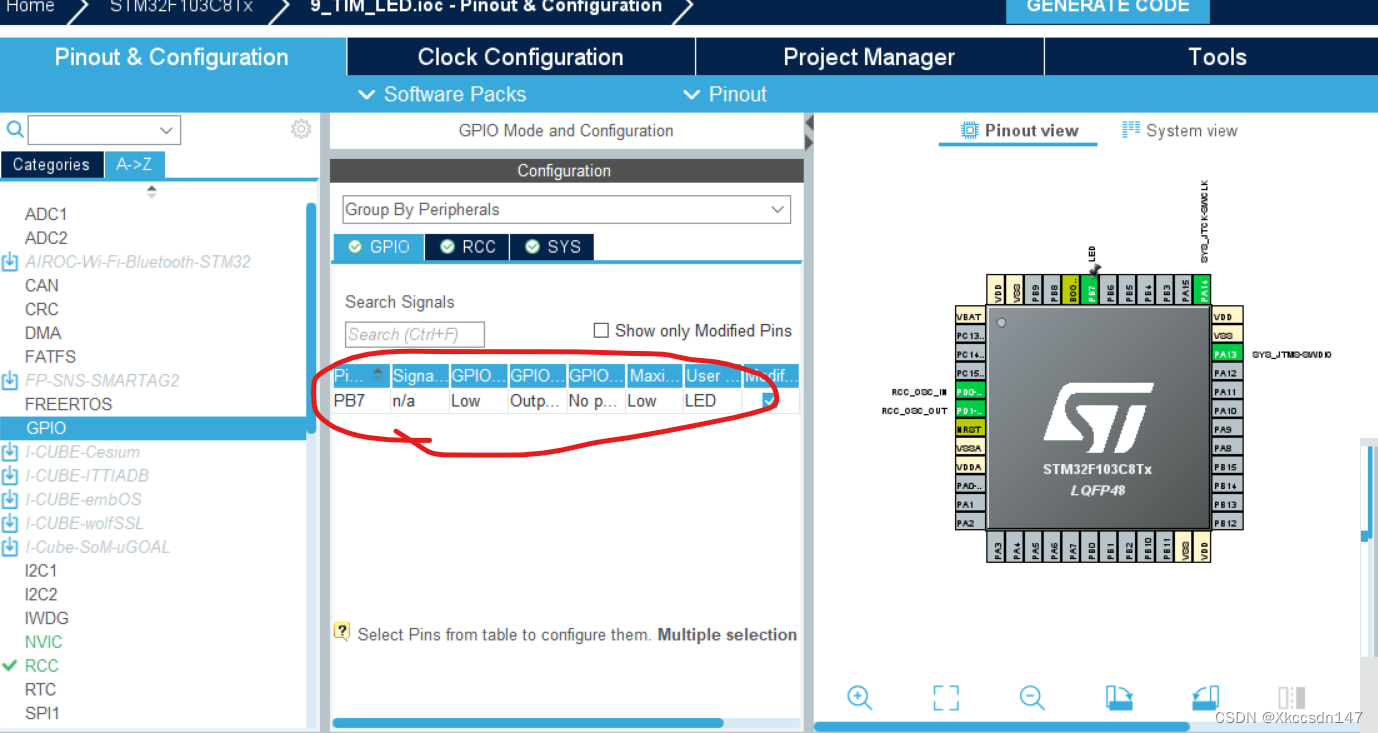Image resolution: width=1378 pixels, height=733 pixels.
Task: Click the Pinout view chip icon
Action: click(x=969, y=130)
